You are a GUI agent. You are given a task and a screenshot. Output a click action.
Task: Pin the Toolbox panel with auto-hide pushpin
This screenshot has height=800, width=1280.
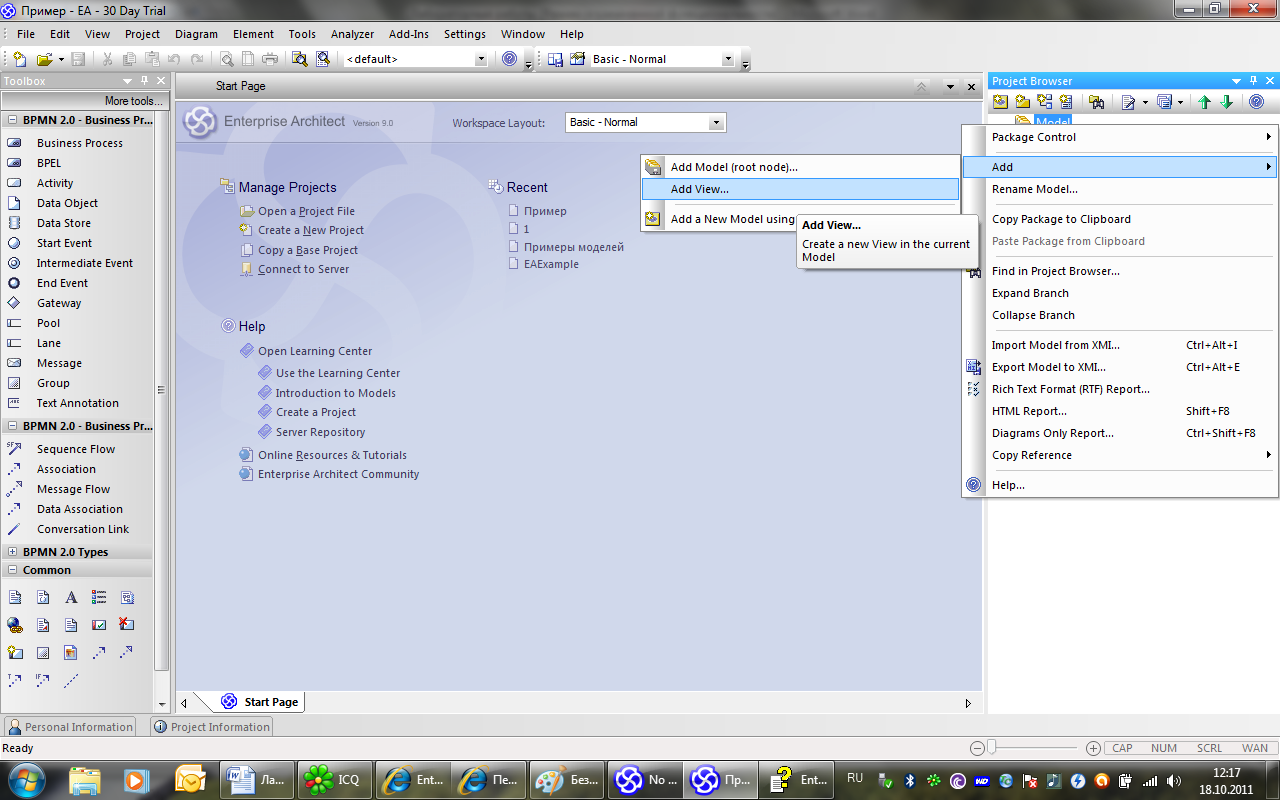coord(145,81)
